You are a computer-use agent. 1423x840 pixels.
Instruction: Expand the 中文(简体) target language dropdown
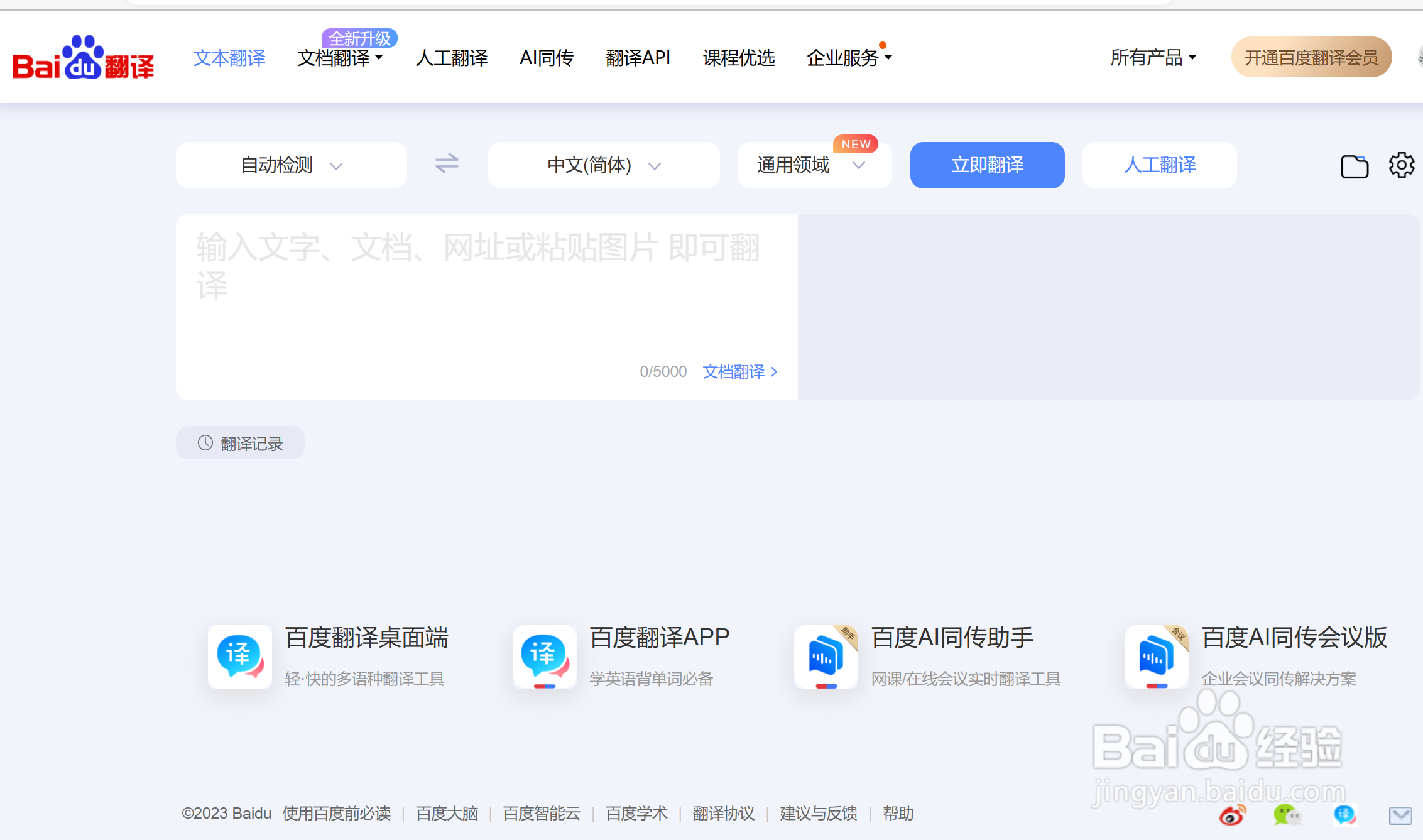(603, 165)
